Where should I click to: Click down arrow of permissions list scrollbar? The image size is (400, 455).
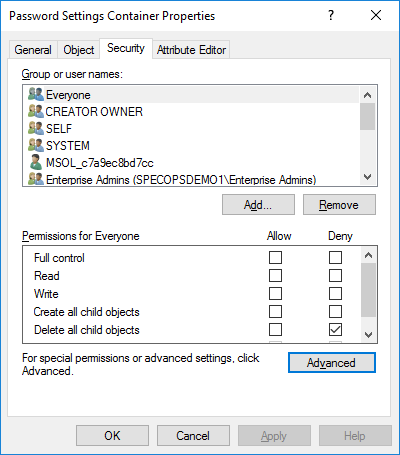pyautogui.click(x=368, y=334)
